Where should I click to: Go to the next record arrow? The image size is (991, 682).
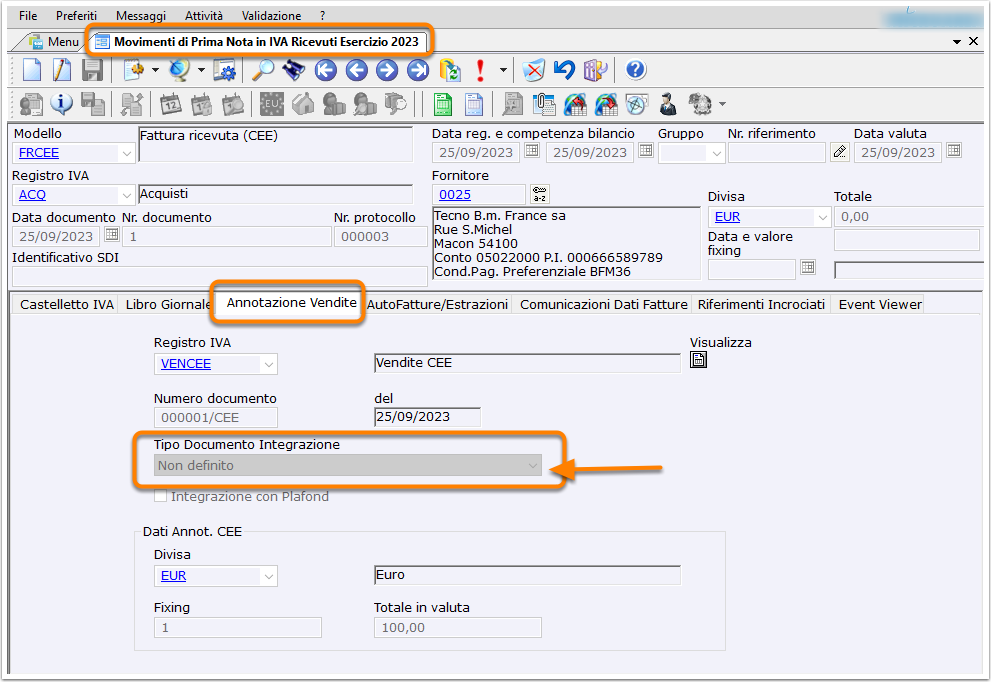click(x=387, y=70)
